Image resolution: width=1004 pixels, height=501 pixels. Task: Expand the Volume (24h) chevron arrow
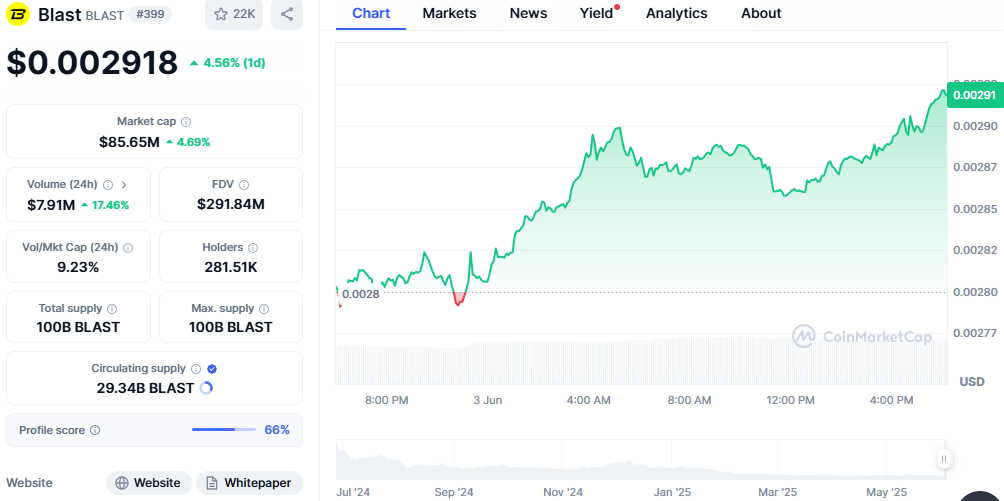[124, 185]
